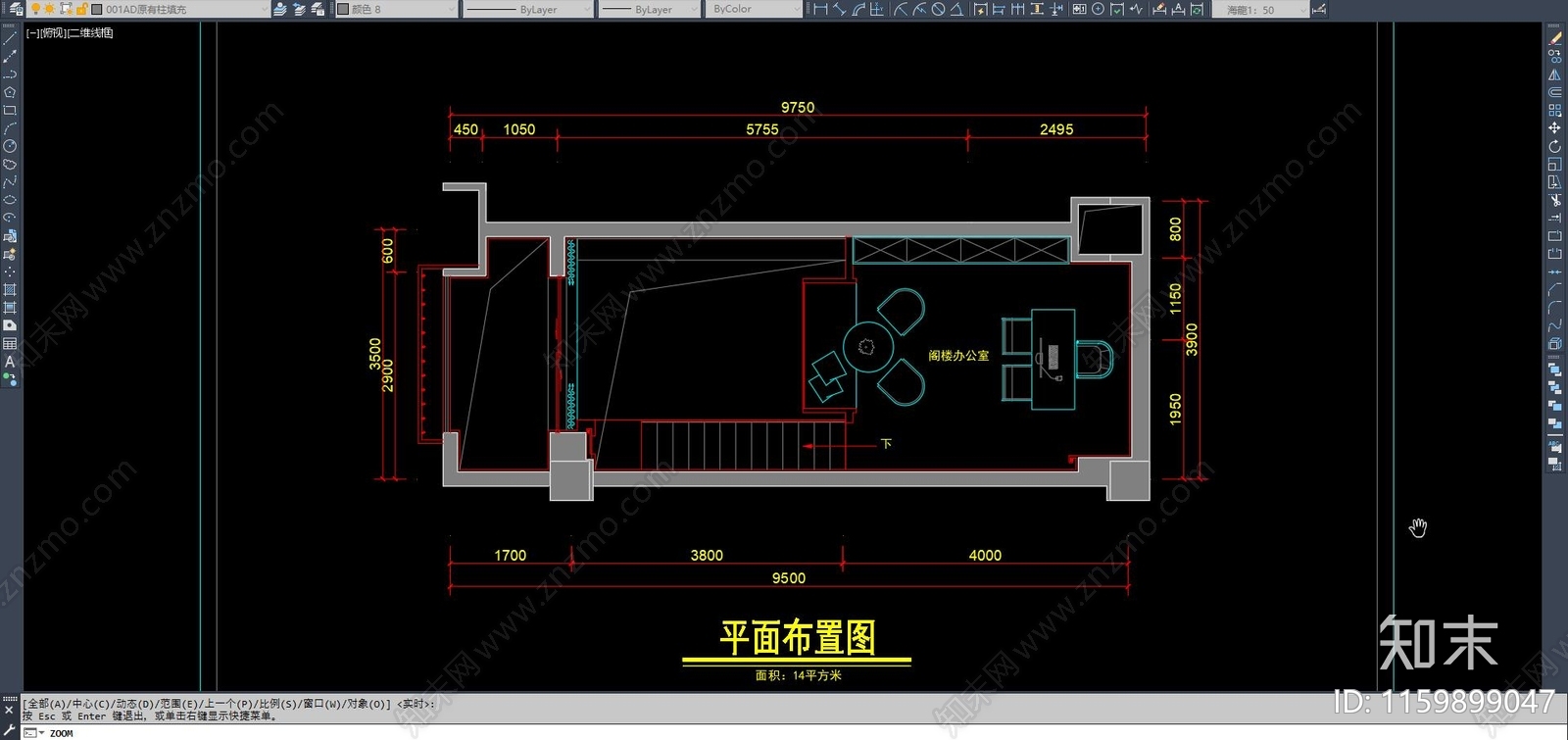Select the Line tool in Draw toolbar
Viewport: 1568px width, 740px height.
pos(10,38)
